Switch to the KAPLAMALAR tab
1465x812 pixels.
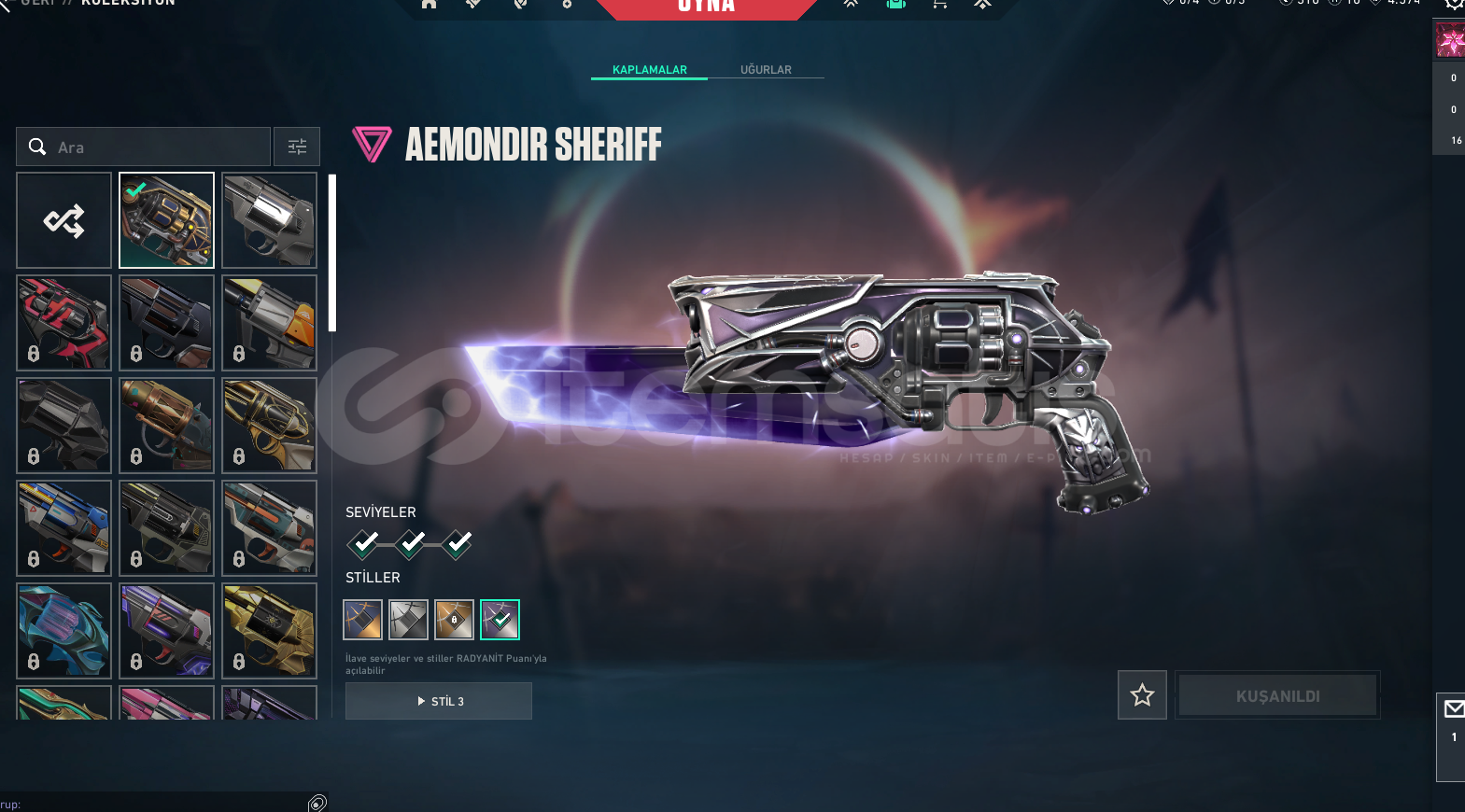[x=650, y=70]
